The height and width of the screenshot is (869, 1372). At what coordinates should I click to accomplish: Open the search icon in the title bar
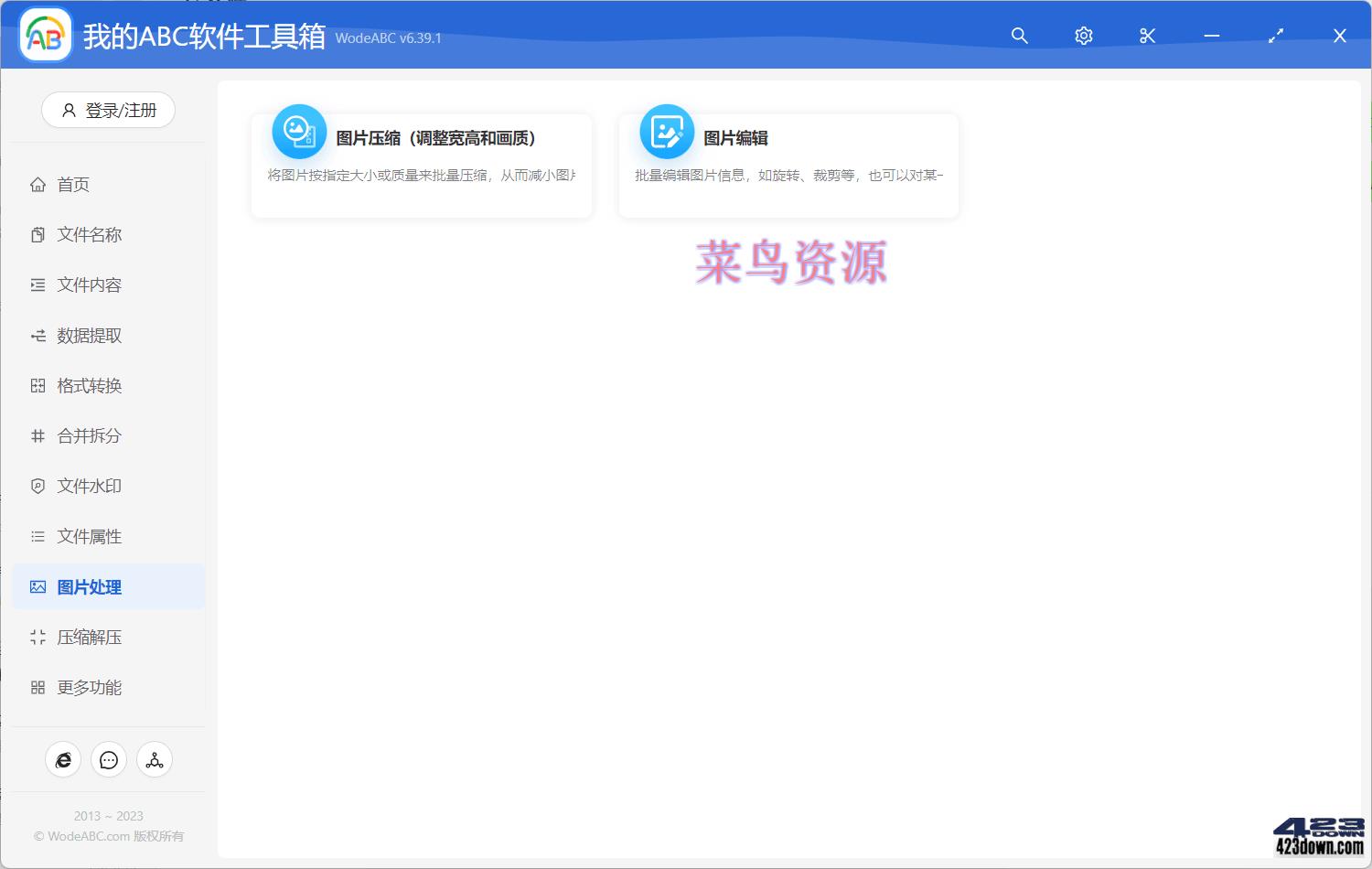1019,36
